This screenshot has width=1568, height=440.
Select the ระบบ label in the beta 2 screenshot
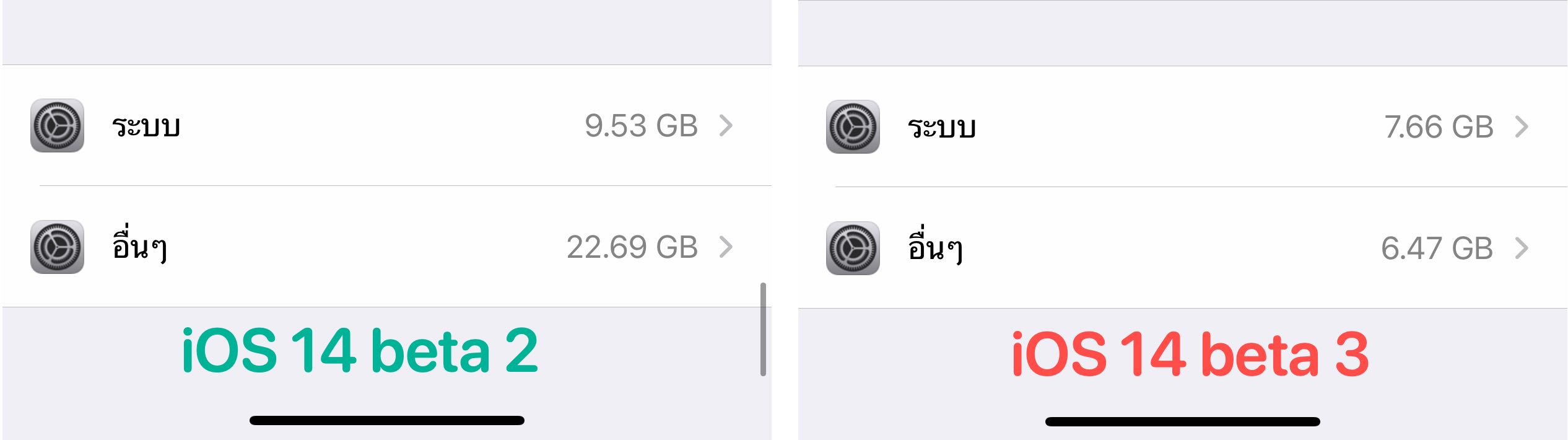click(x=146, y=126)
